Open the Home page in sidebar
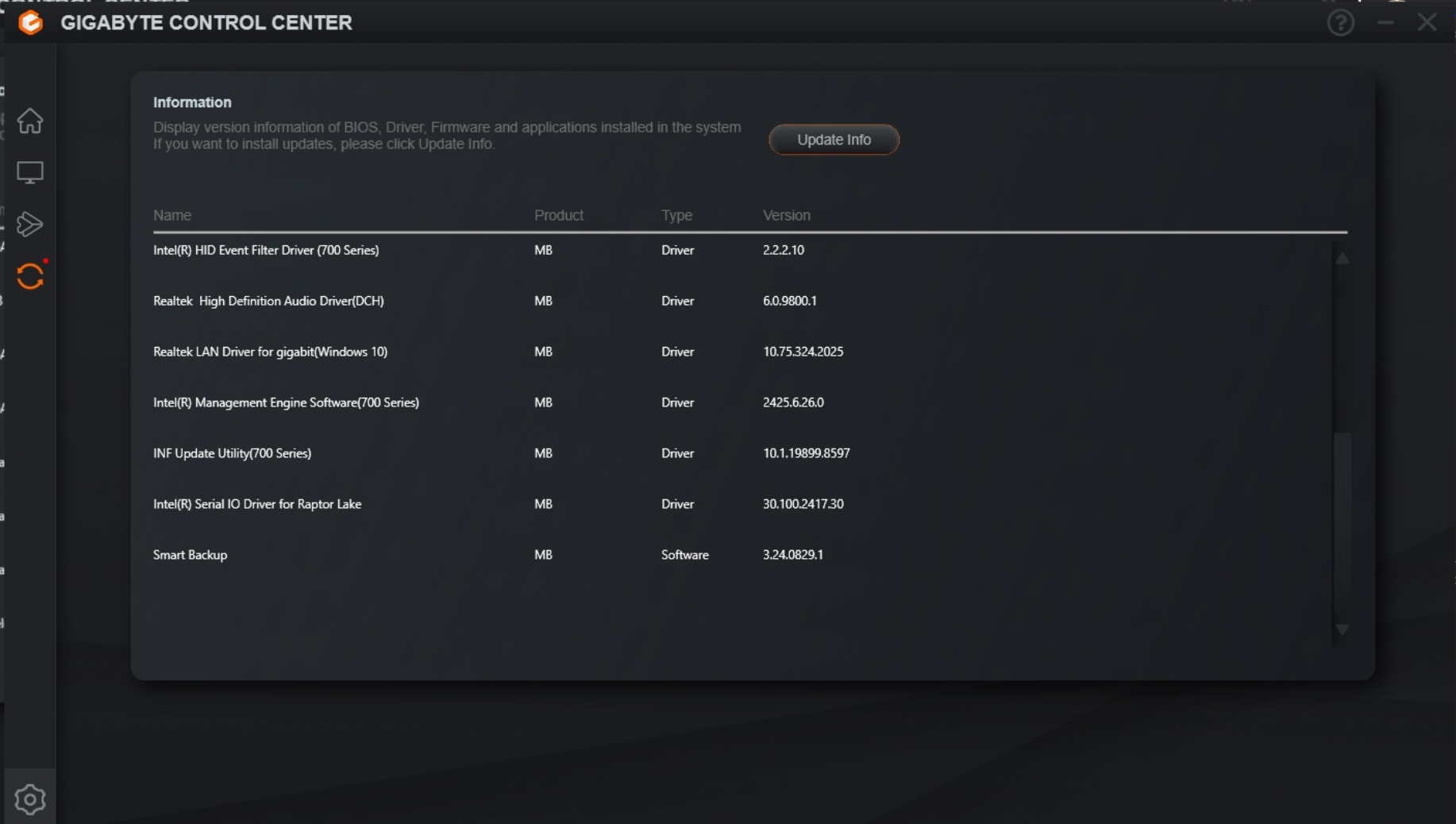 click(x=30, y=121)
